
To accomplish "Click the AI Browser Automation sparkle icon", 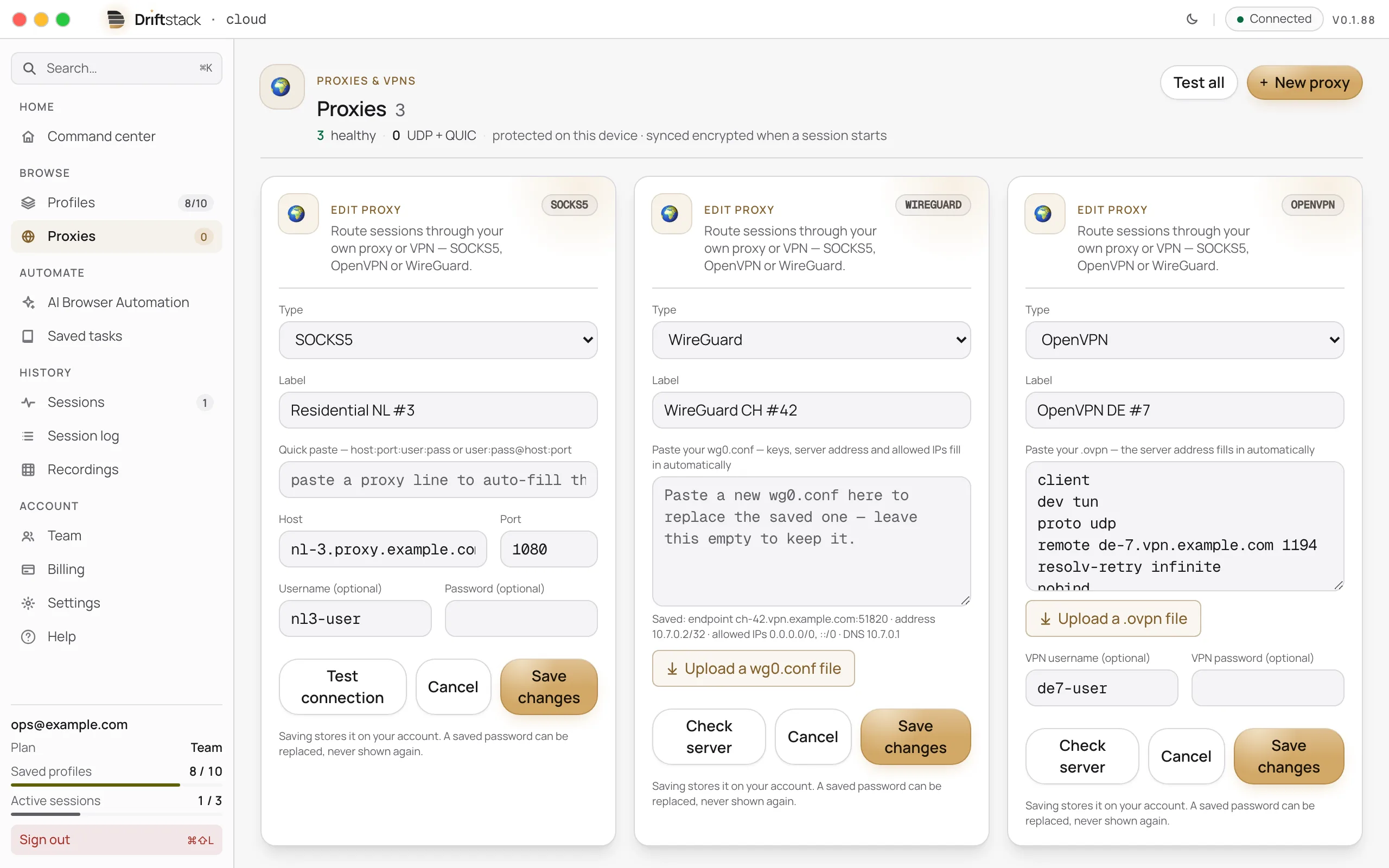I will point(28,303).
